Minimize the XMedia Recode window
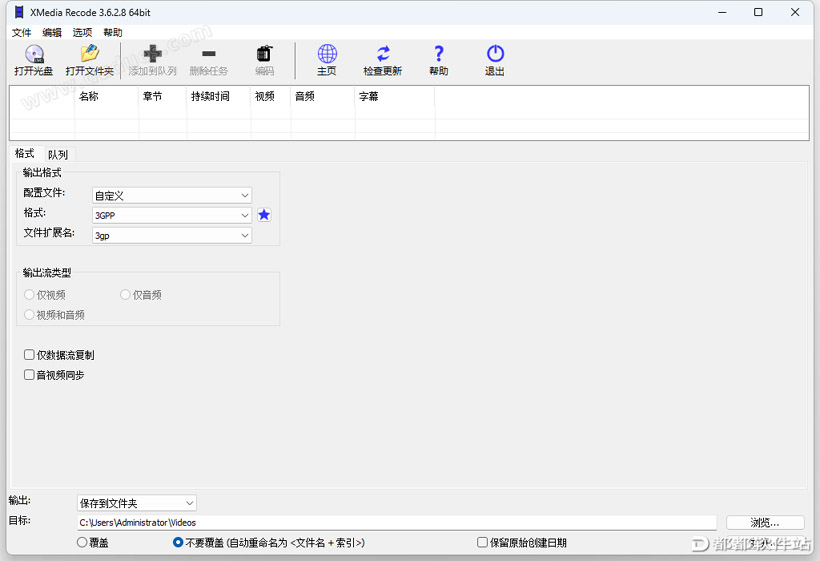This screenshot has height=561, width=820. click(722, 12)
